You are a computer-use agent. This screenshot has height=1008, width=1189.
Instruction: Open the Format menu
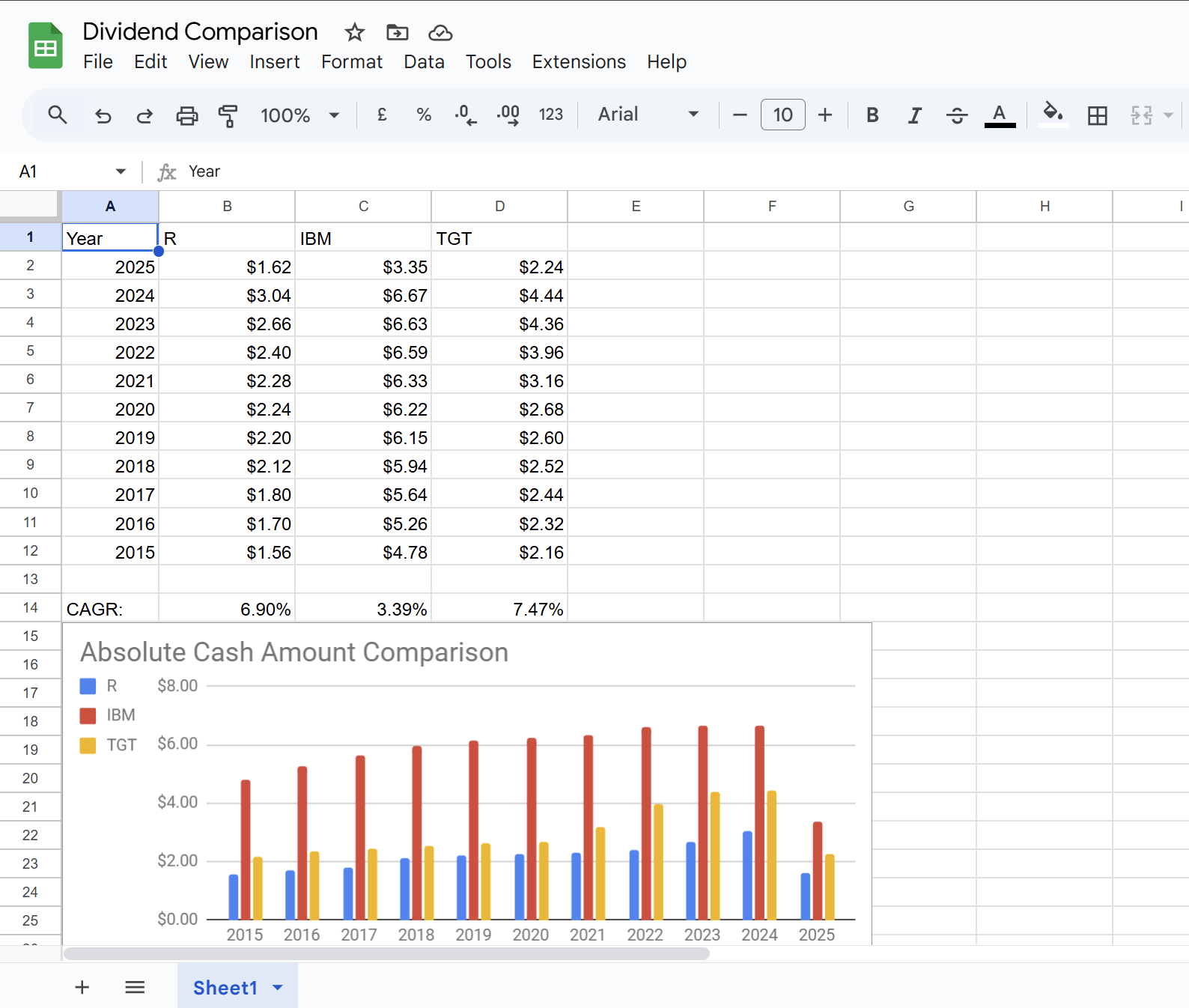[x=352, y=61]
